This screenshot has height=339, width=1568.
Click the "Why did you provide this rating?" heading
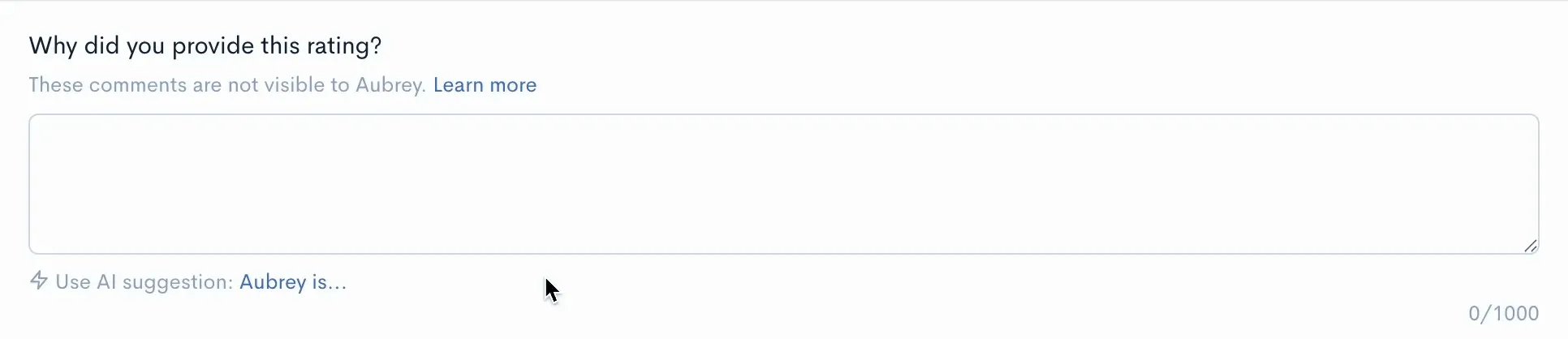tap(205, 46)
